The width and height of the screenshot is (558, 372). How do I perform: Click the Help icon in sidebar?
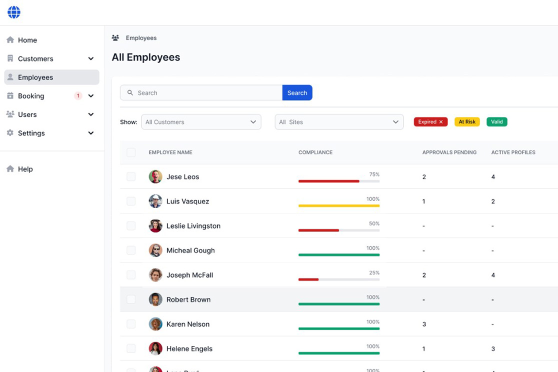click(10, 169)
